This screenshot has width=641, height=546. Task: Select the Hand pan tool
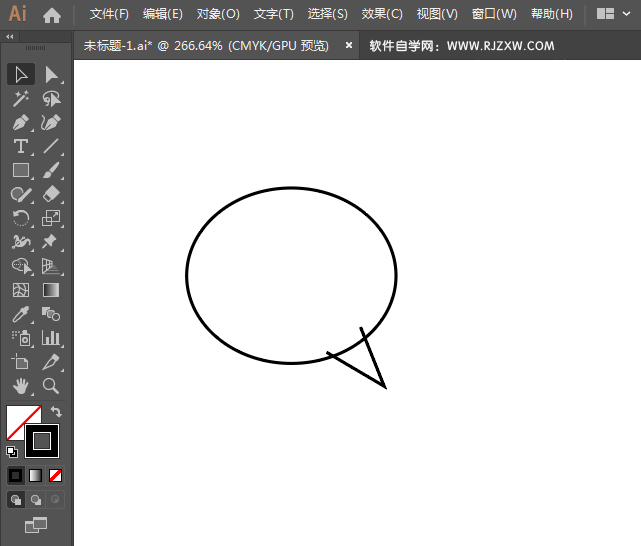(21, 386)
